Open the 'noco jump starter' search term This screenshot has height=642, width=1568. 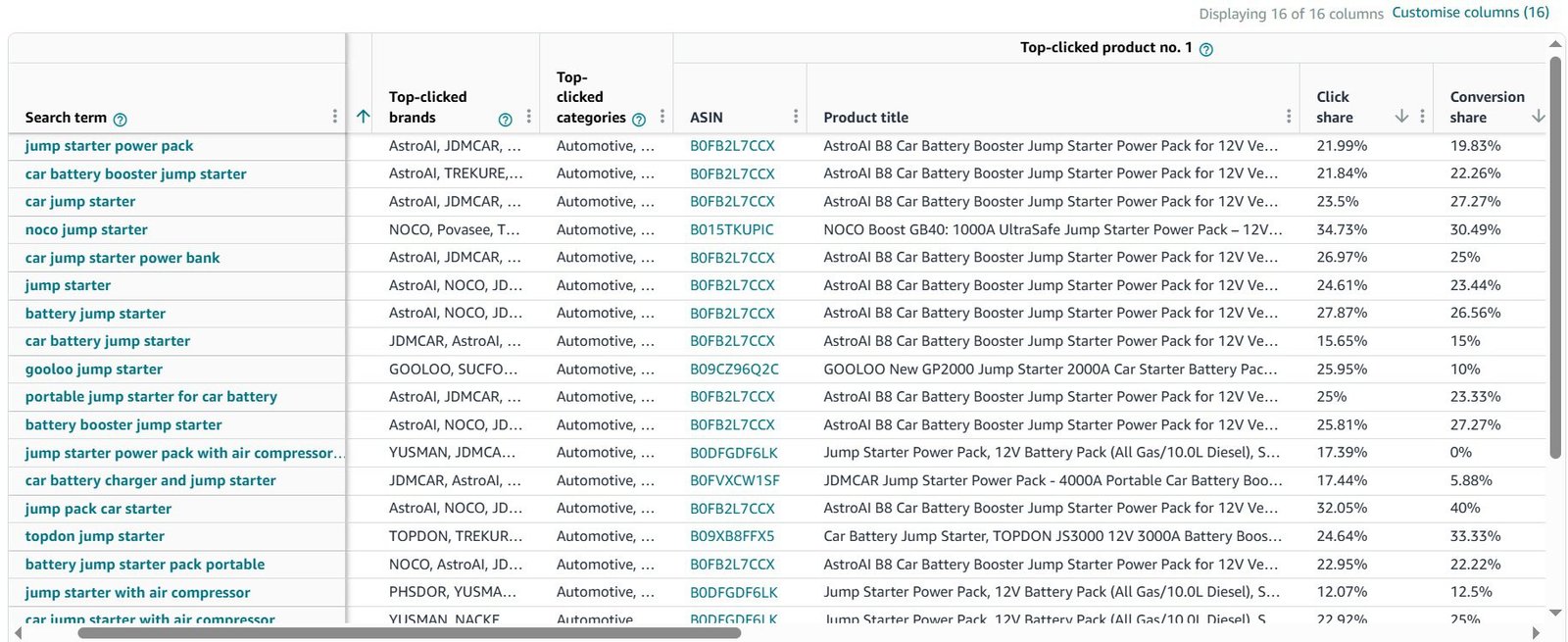tap(86, 230)
